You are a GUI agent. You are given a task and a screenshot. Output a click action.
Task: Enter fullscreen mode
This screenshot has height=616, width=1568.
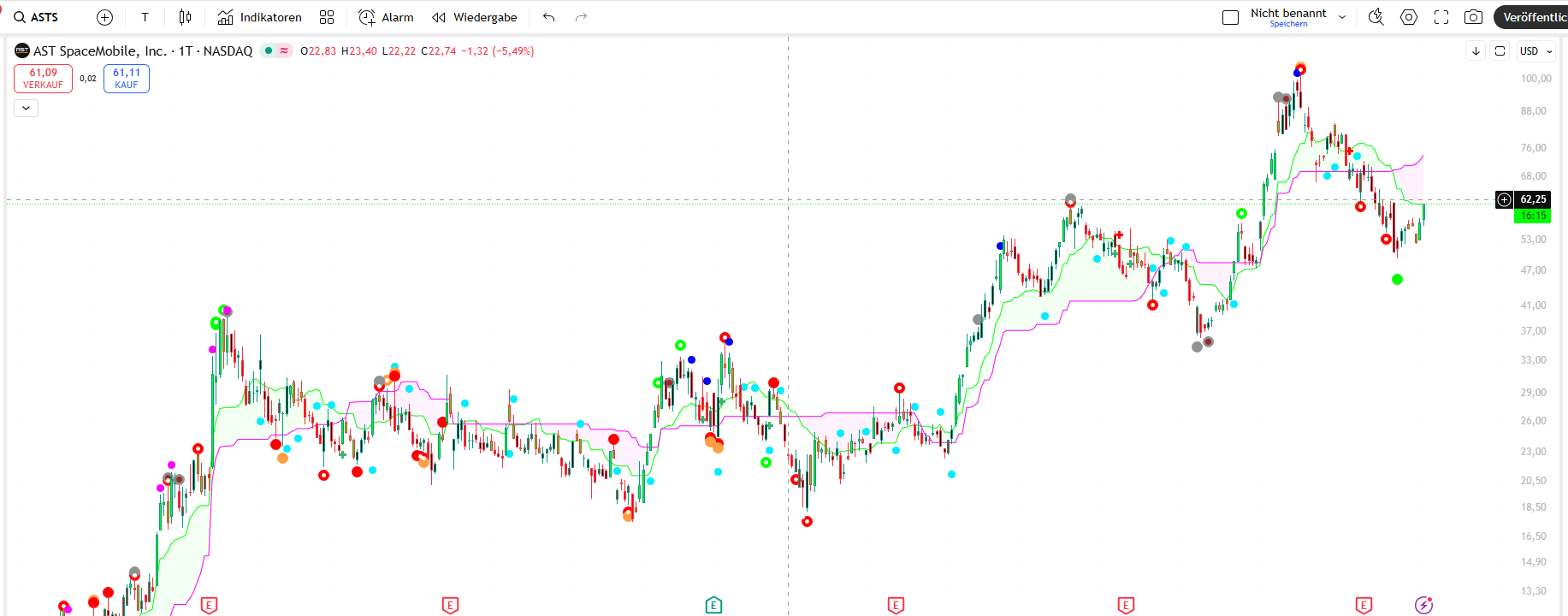[1441, 17]
